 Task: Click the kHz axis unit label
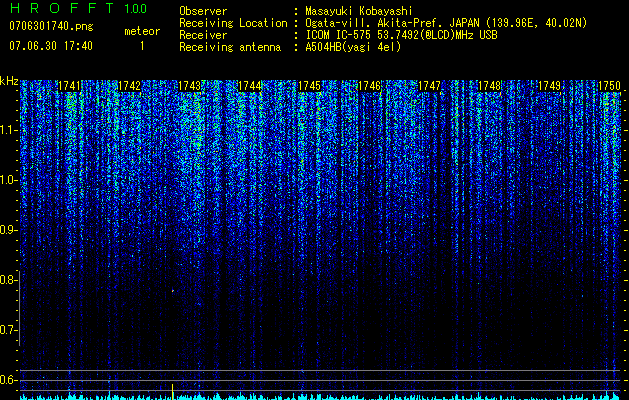coord(9,81)
